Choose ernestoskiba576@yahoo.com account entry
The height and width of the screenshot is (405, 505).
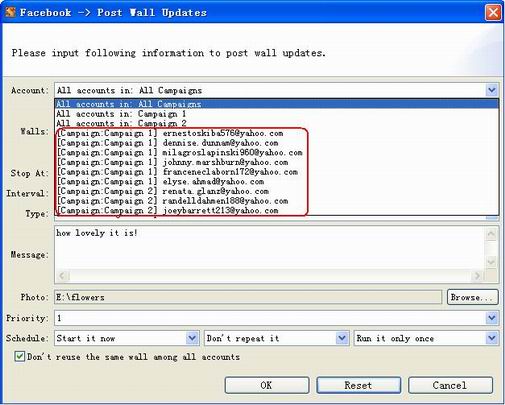pos(277,133)
